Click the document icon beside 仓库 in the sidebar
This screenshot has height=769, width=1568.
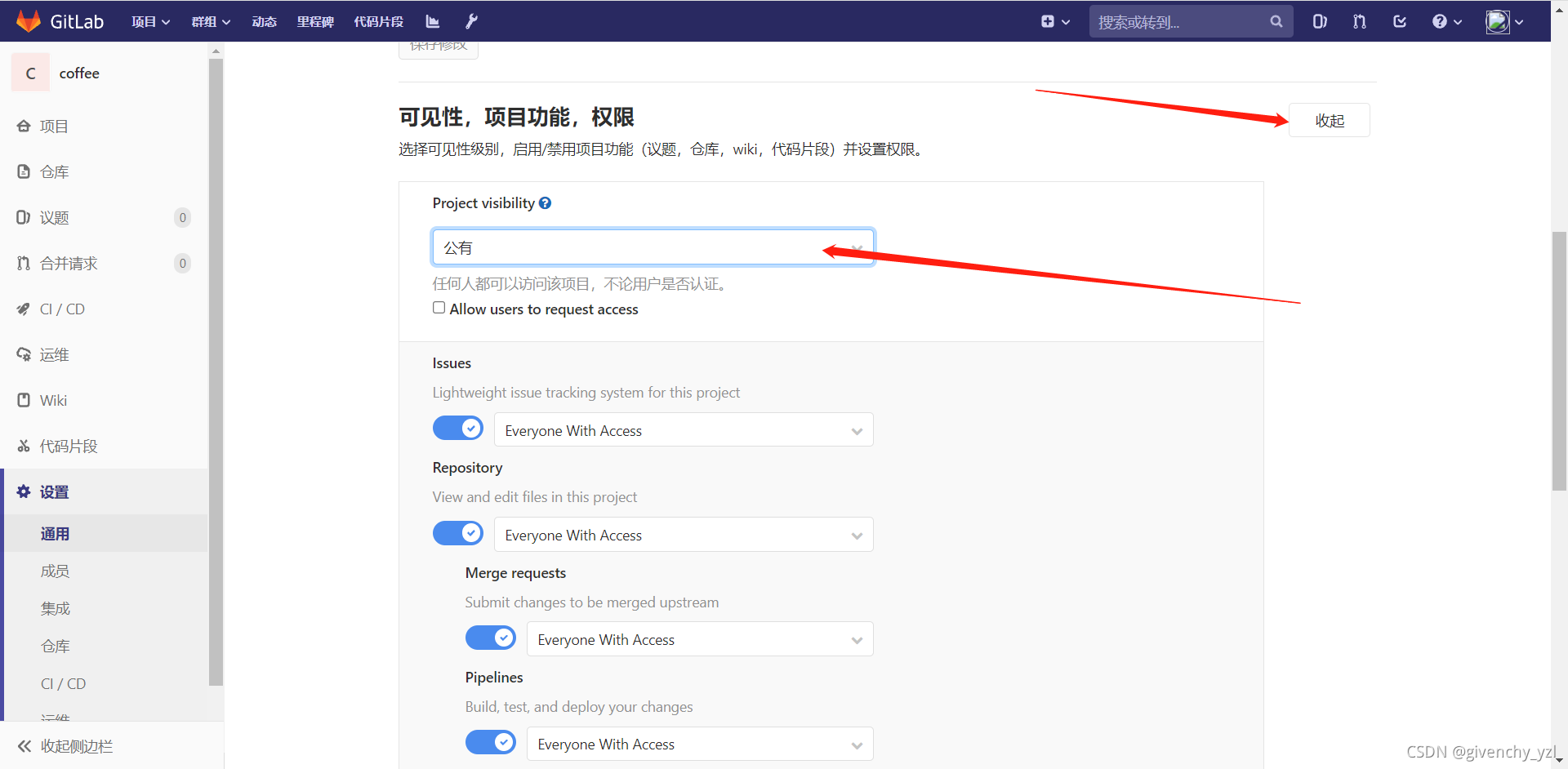click(x=24, y=171)
